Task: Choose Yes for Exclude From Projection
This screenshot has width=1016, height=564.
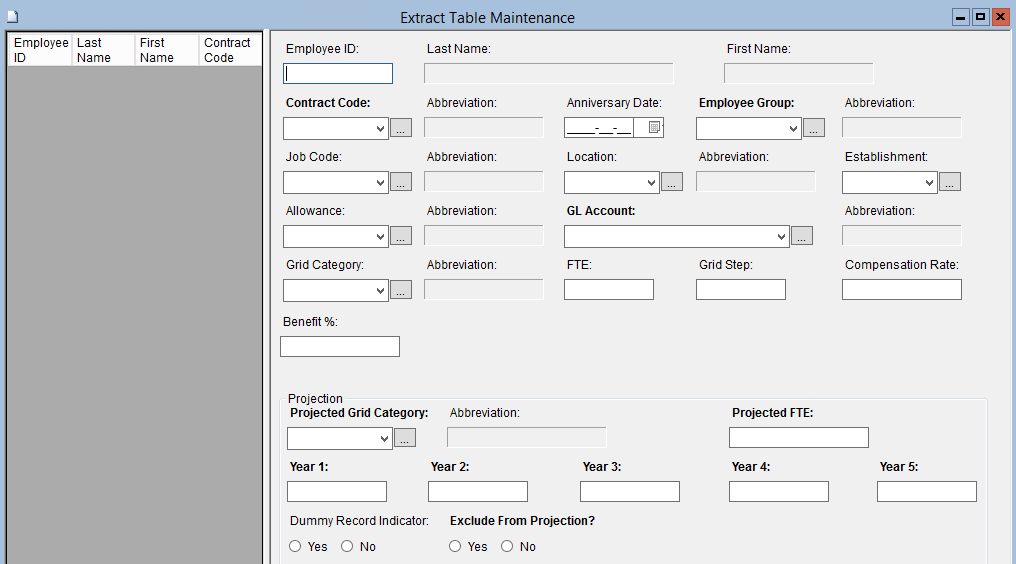Action: 455,546
